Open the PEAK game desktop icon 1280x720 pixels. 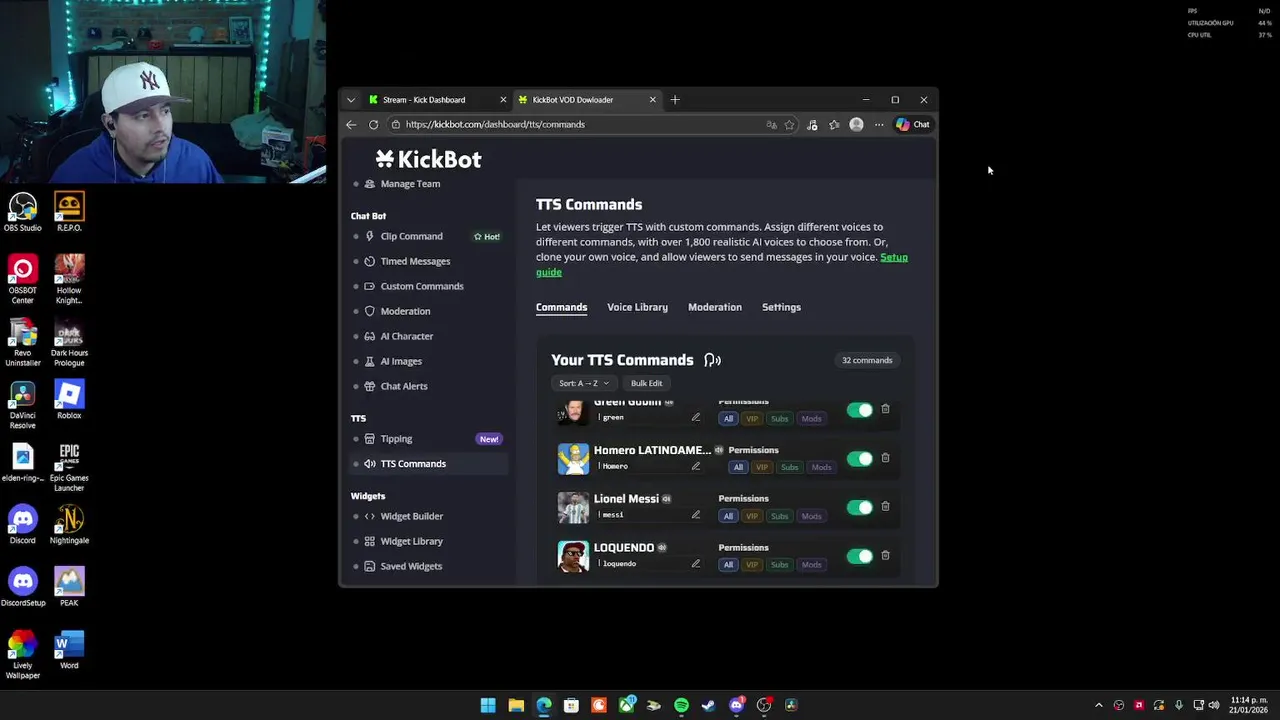69,586
